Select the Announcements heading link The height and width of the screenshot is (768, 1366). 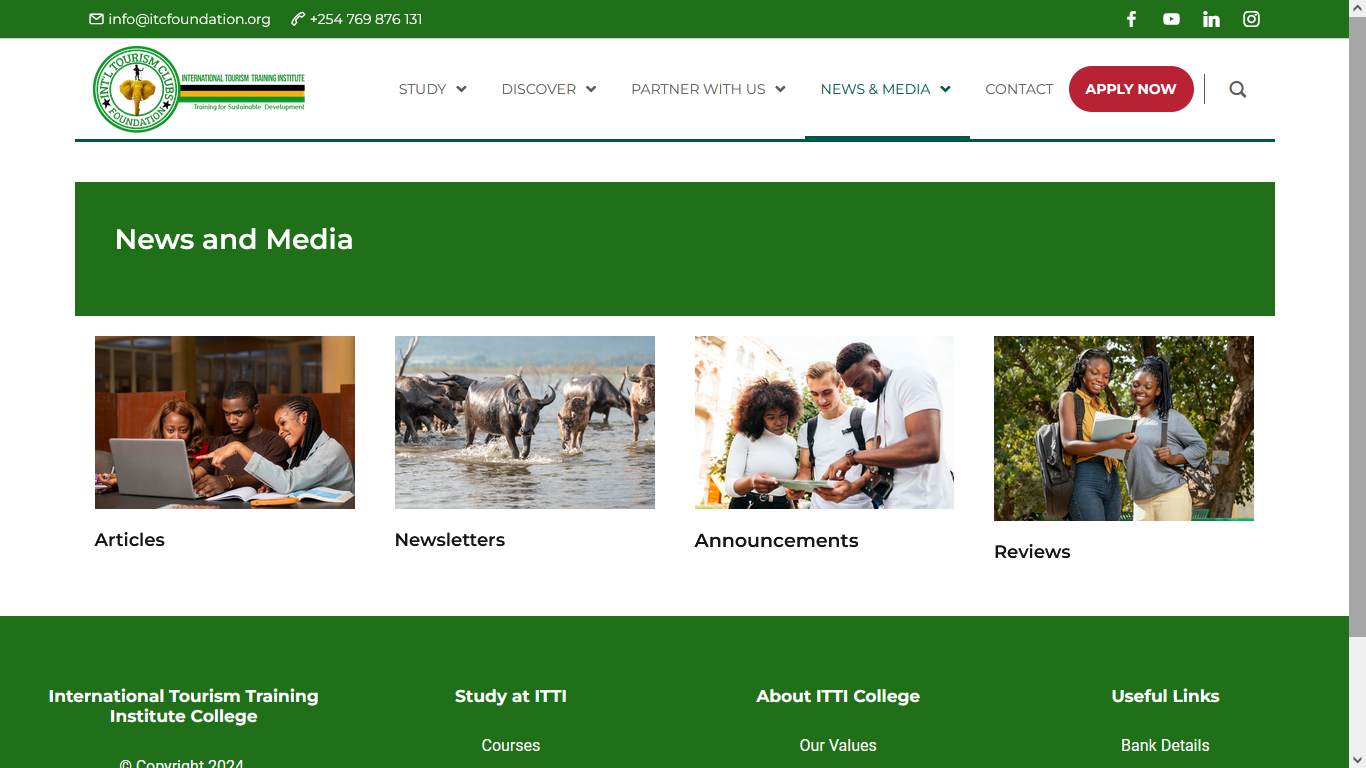point(776,541)
